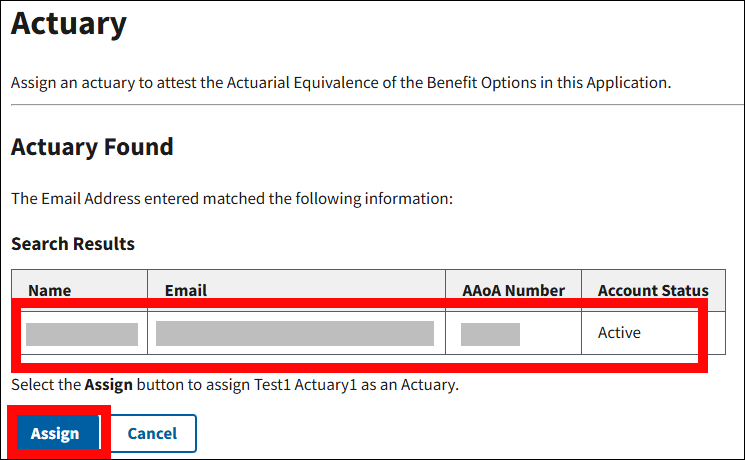Select the redacted email cell in results
The image size is (745, 460).
coord(295,333)
